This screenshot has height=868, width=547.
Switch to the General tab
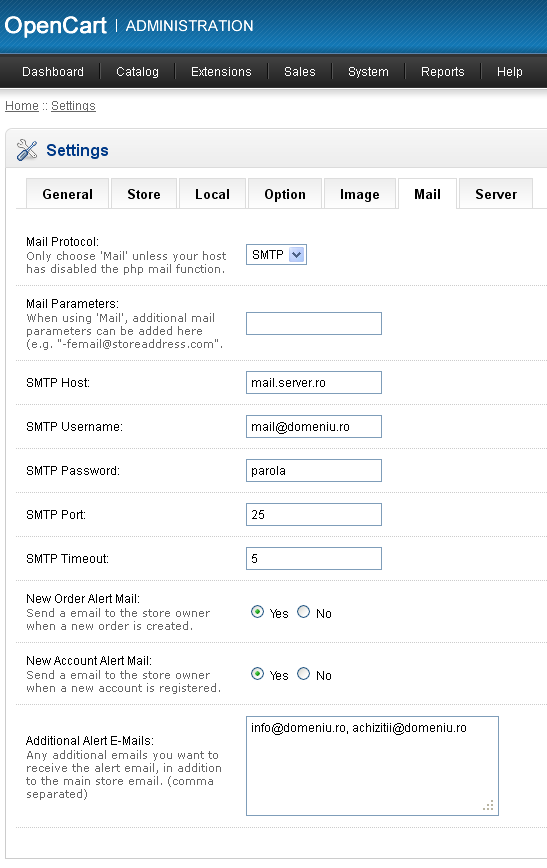[68, 194]
